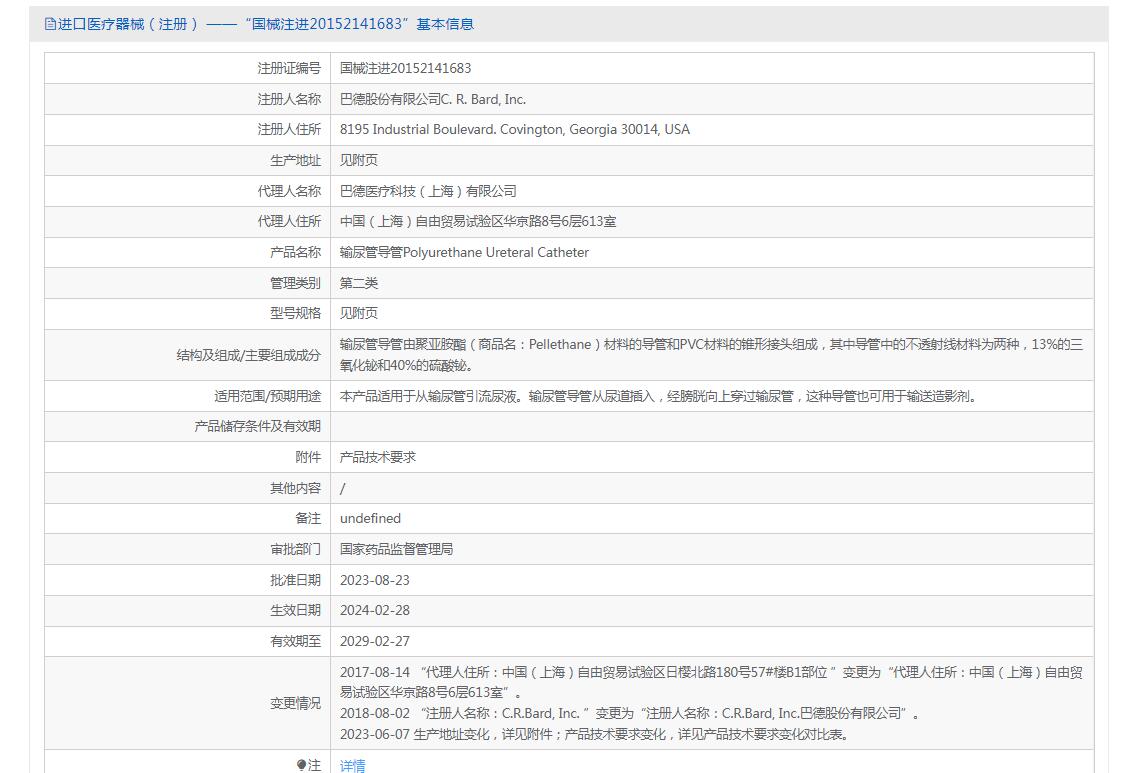This screenshot has height=773, width=1141.
Task: Open the 详情 link
Action: pos(352,765)
